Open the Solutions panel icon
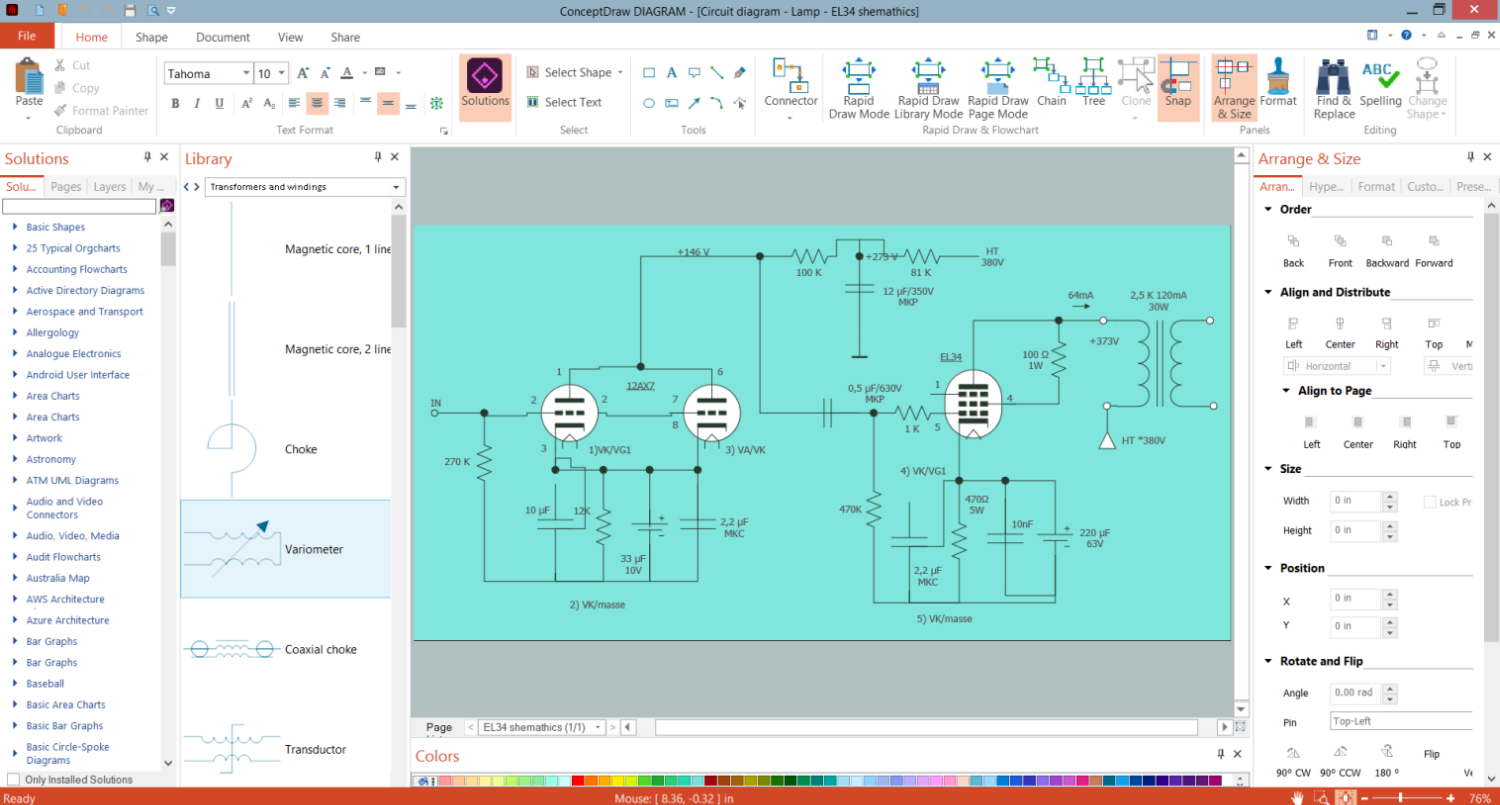The height and width of the screenshot is (805, 1500). tap(485, 85)
